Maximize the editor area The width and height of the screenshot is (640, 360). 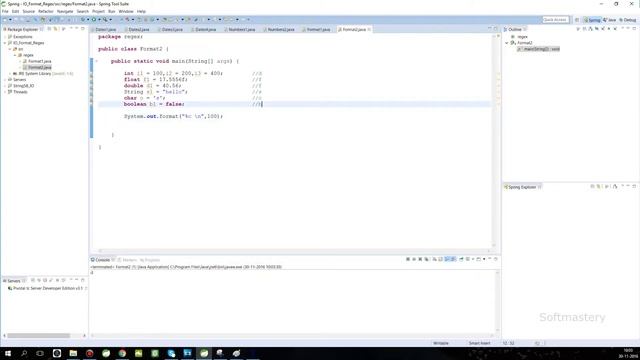click(x=496, y=29)
